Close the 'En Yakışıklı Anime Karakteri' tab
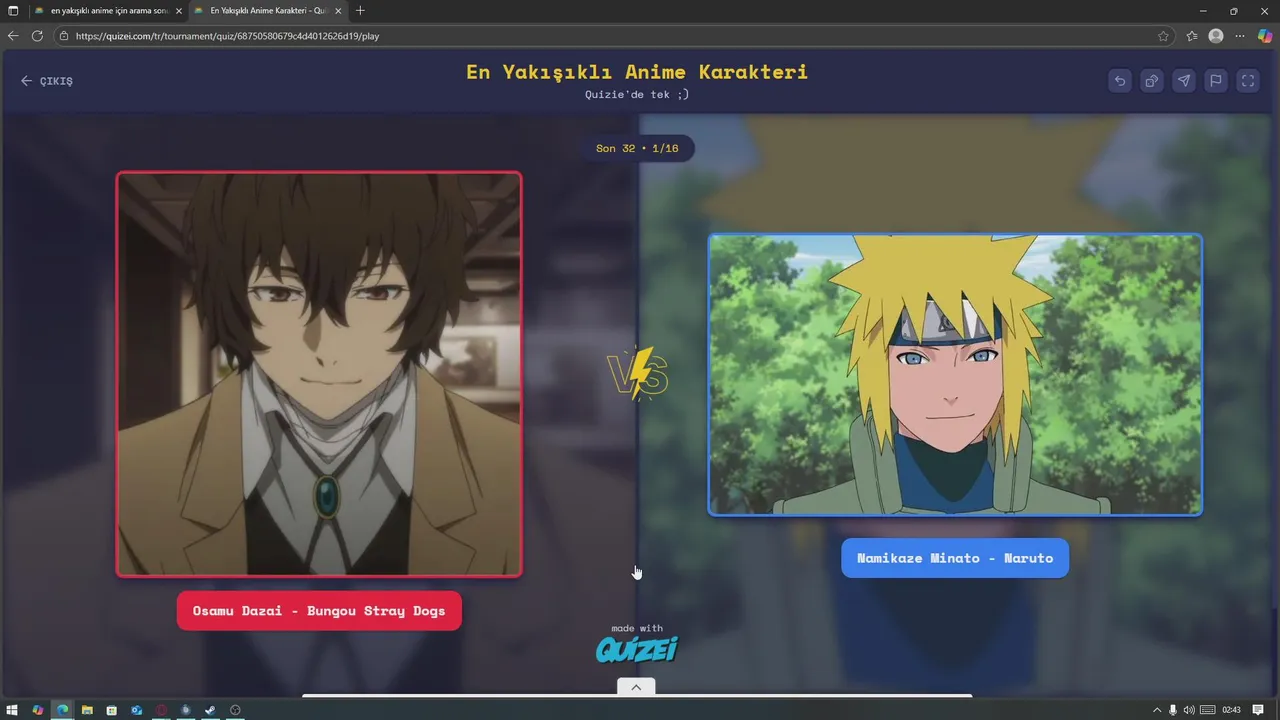 pyautogui.click(x=339, y=11)
